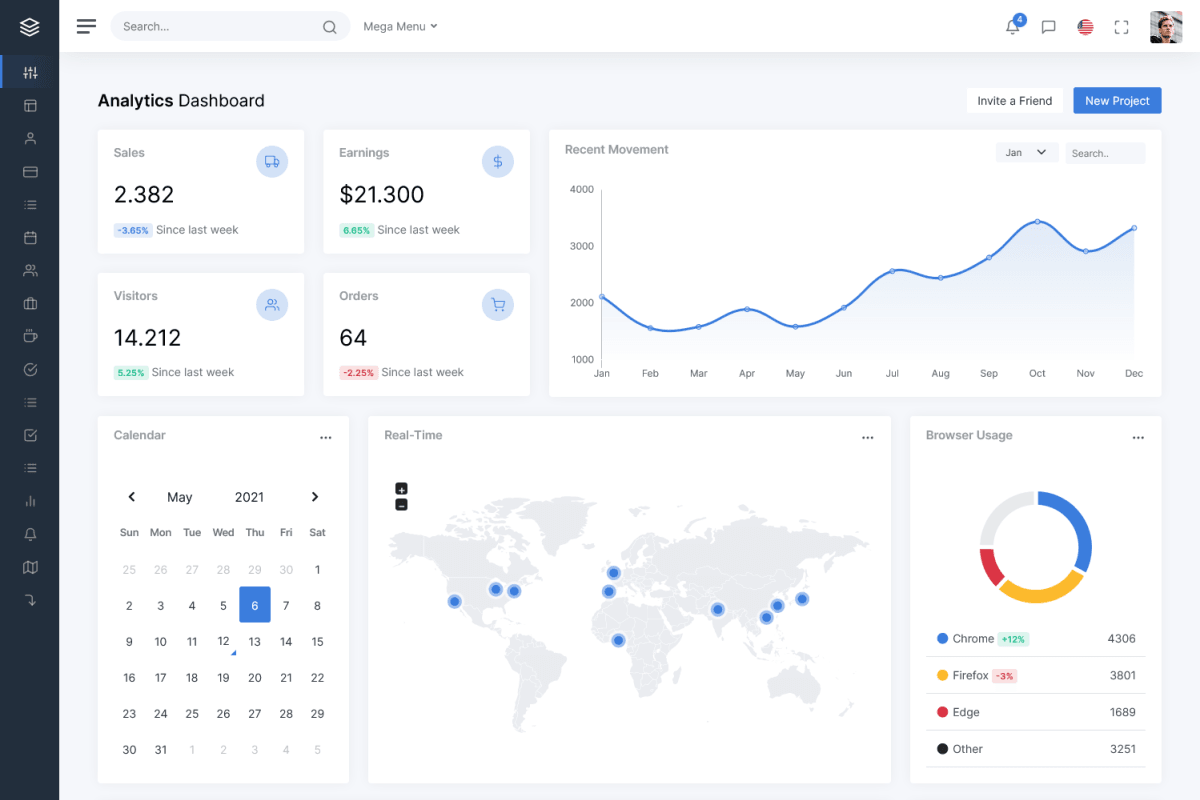Click the Invite a Friend button
Image resolution: width=1200 pixels, height=800 pixels.
[1014, 101]
